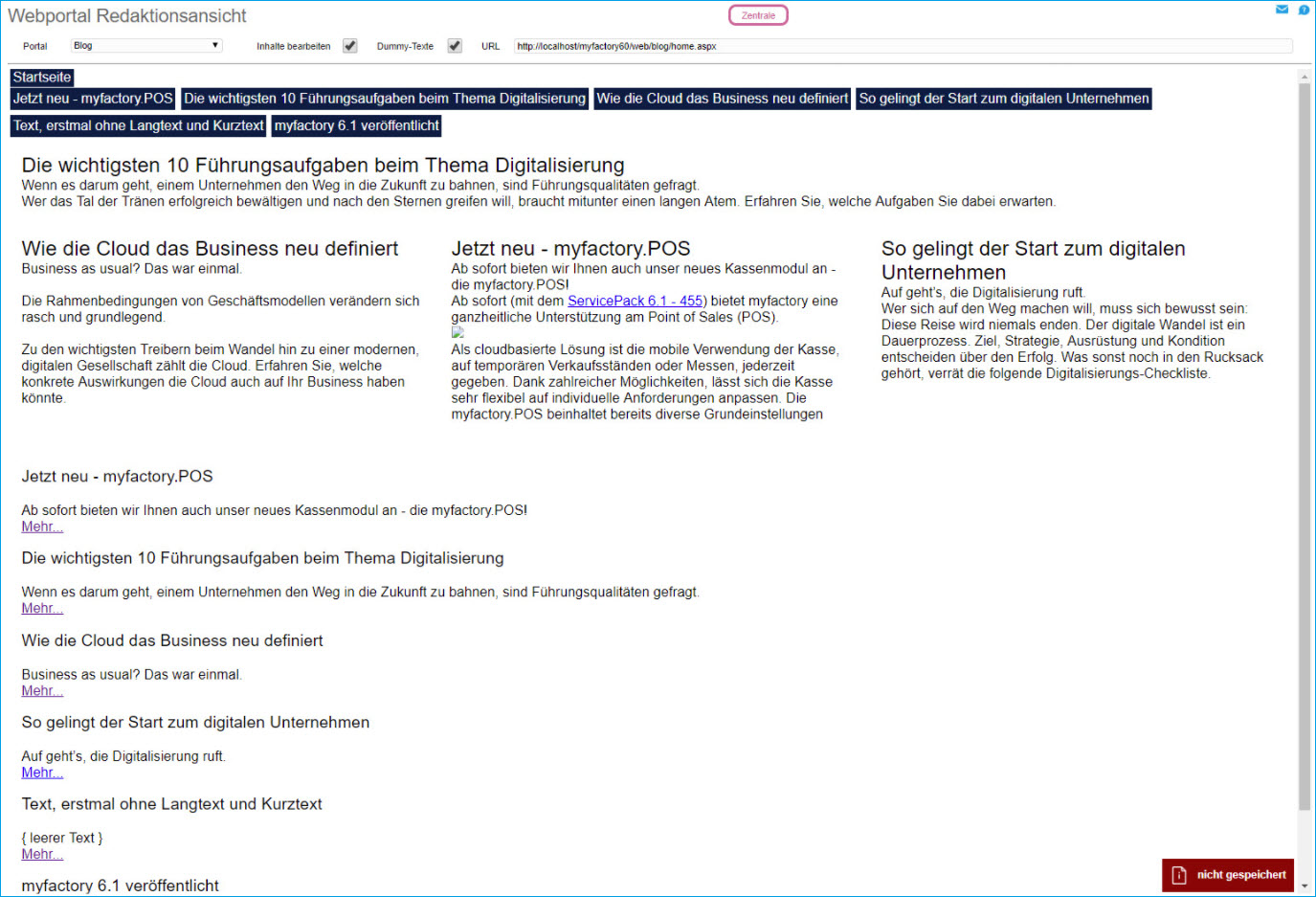Viewport: 1316px width, 897px height.
Task: Click paragraph starting 'Die Rahmenbedingungen von Geschäftsmodellen'
Action: (221, 309)
